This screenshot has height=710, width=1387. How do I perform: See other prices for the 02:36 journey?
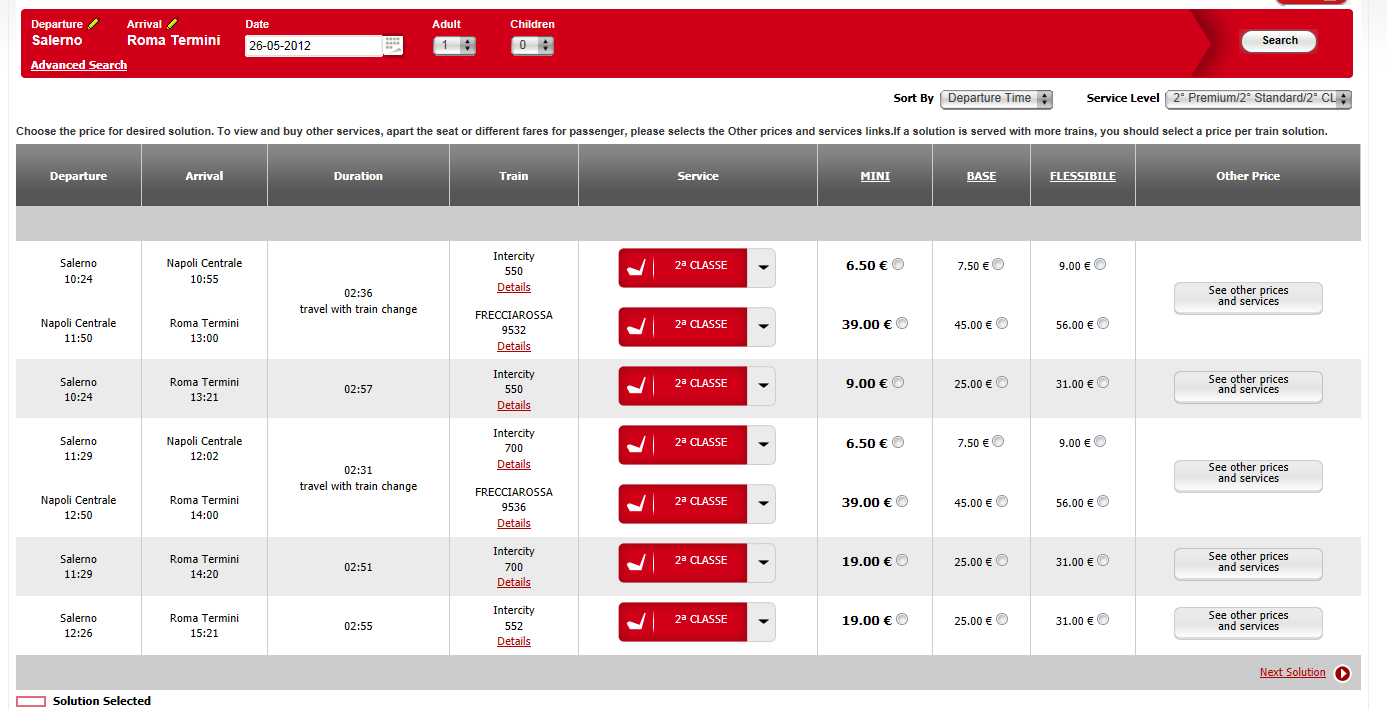1248,298
